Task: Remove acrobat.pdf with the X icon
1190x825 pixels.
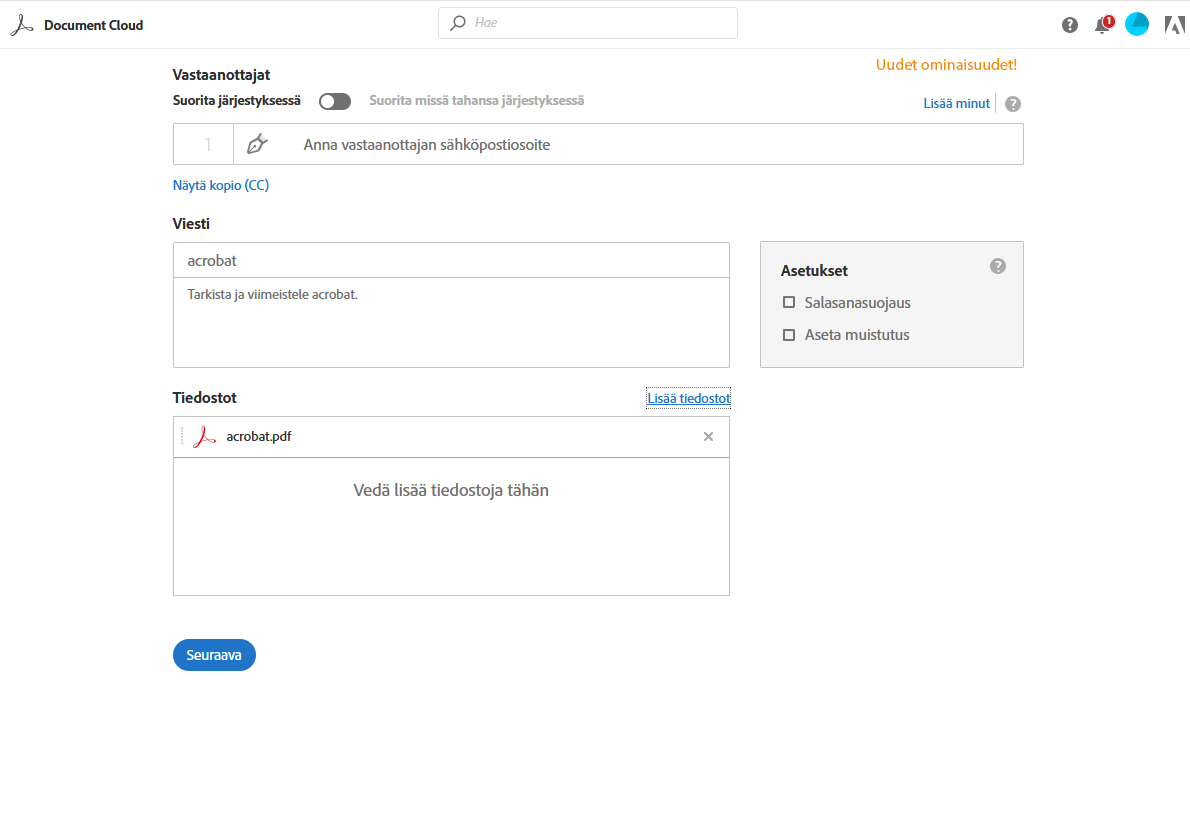Action: pyautogui.click(x=708, y=437)
